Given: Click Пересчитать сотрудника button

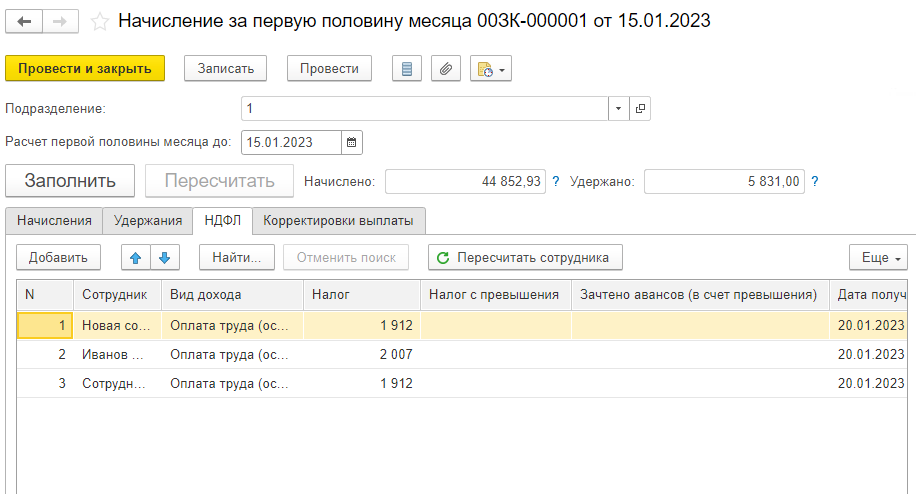Looking at the screenshot, I should [x=525, y=257].
